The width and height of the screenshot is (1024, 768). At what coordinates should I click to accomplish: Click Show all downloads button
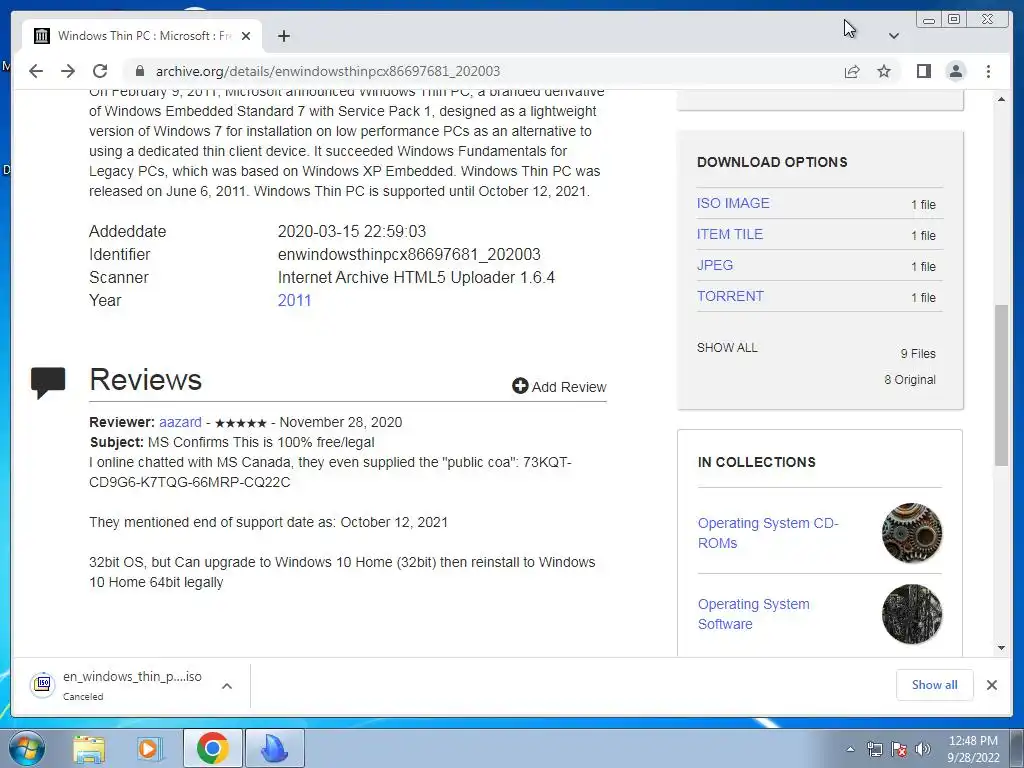point(935,684)
